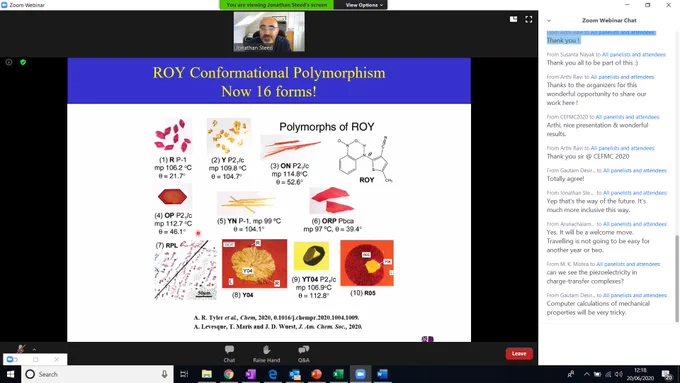Open the volume speaker icon
The width and height of the screenshot is (680, 383).
[x=619, y=374]
